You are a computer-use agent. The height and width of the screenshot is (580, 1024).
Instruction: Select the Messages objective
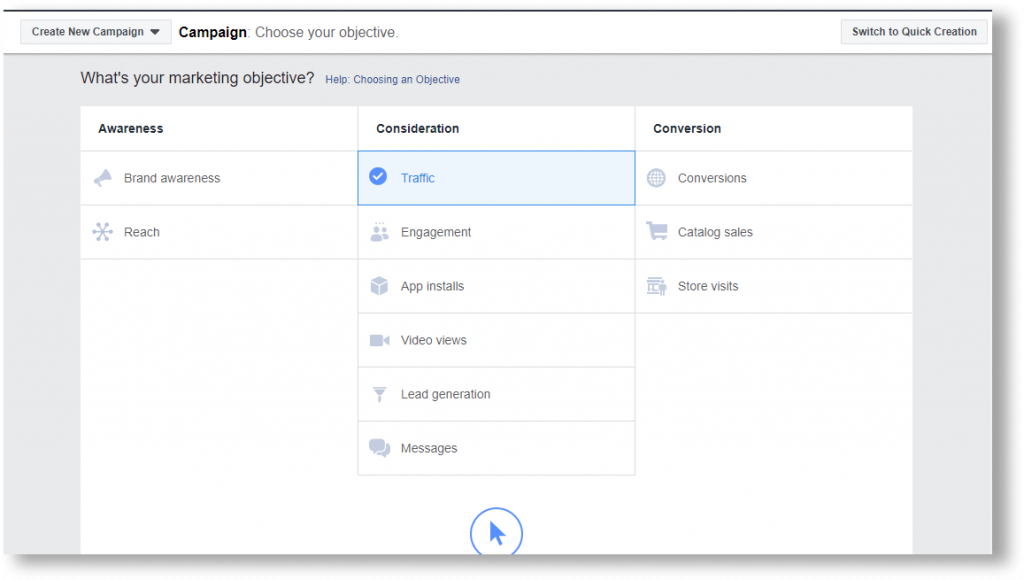pos(496,449)
